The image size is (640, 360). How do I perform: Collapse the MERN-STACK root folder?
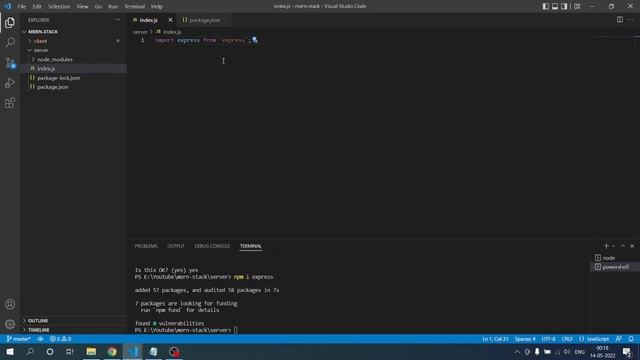(x=73, y=31)
